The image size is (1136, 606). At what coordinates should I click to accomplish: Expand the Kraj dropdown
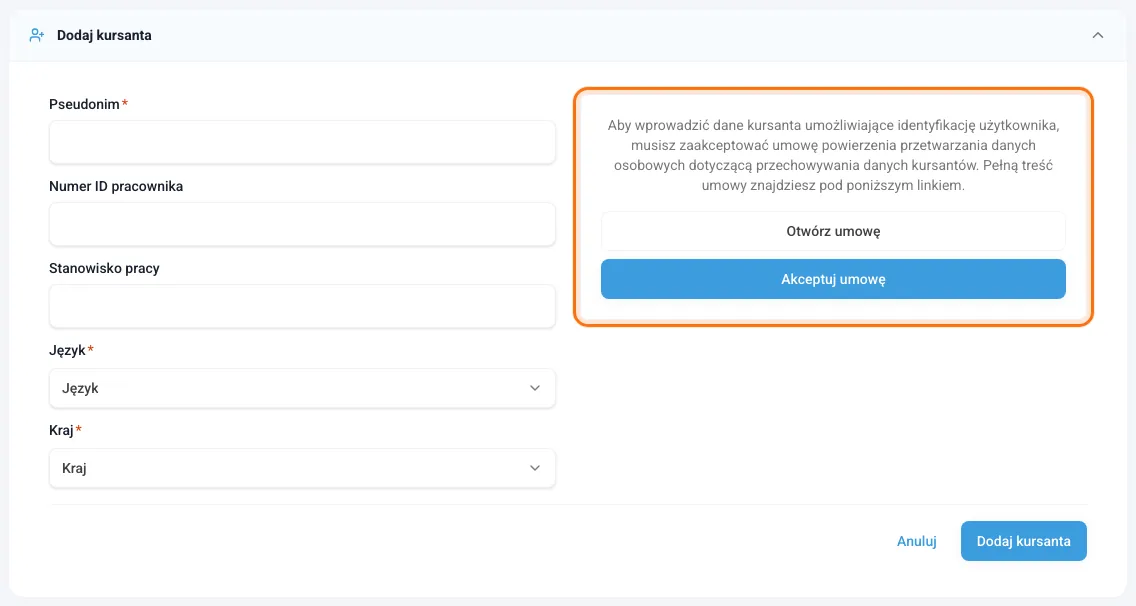pos(302,468)
